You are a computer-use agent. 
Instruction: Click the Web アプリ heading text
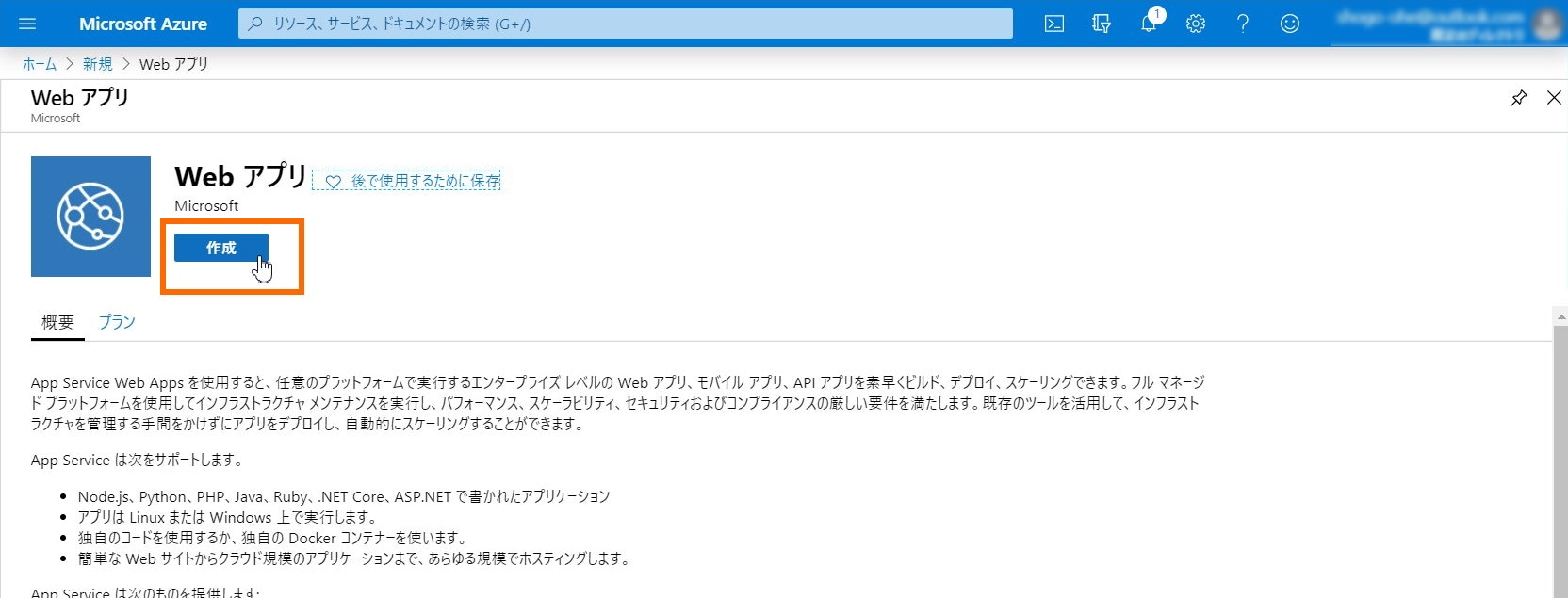pos(241,176)
